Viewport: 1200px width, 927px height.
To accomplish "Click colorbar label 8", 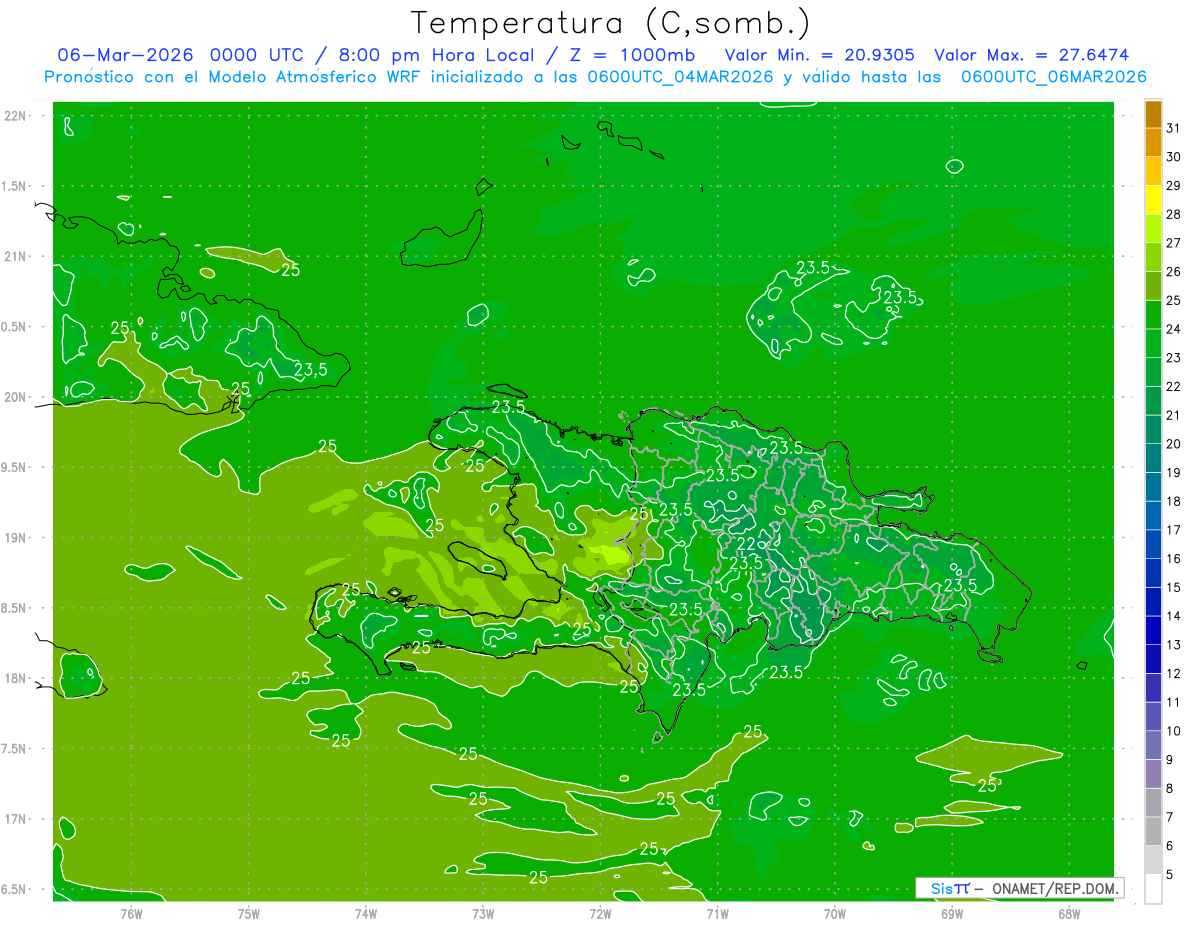I will (x=1170, y=789).
